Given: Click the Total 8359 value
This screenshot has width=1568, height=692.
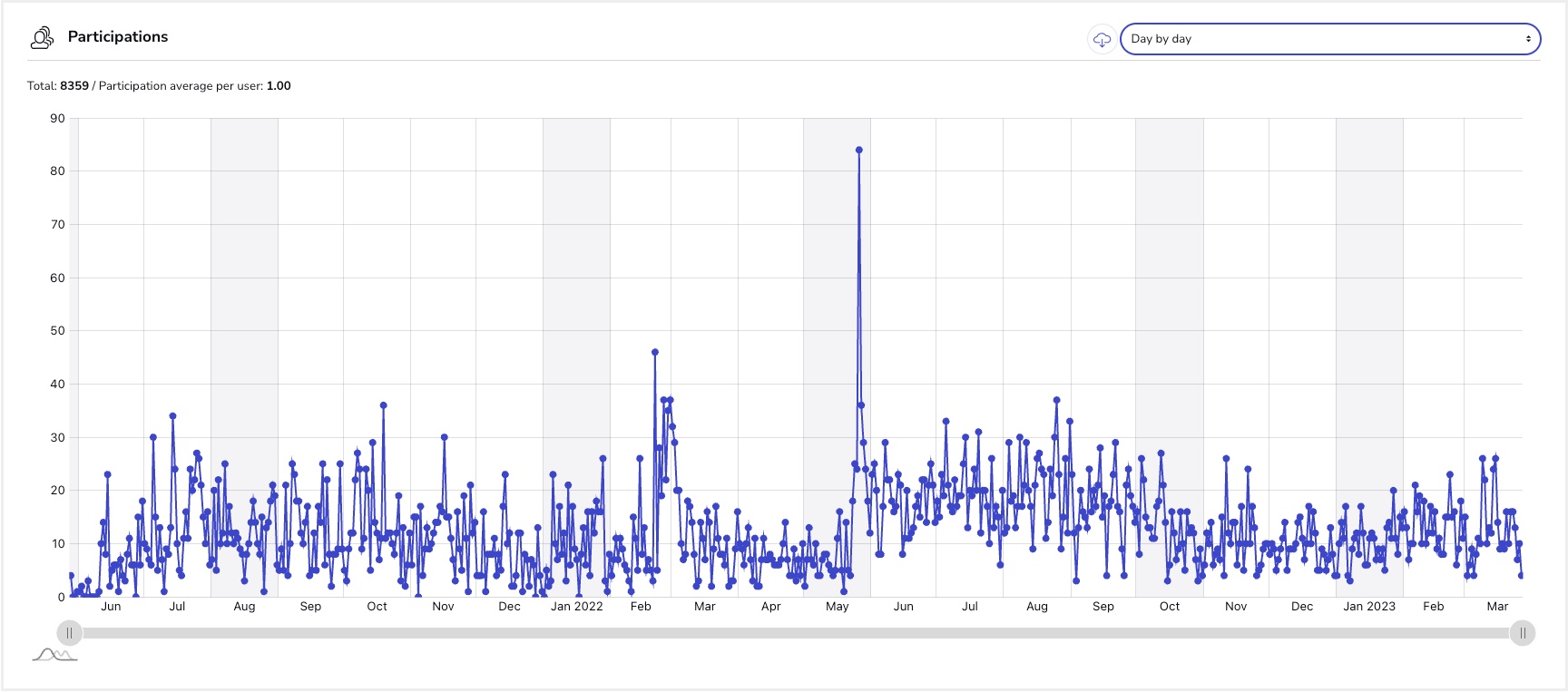Looking at the screenshot, I should (x=74, y=86).
